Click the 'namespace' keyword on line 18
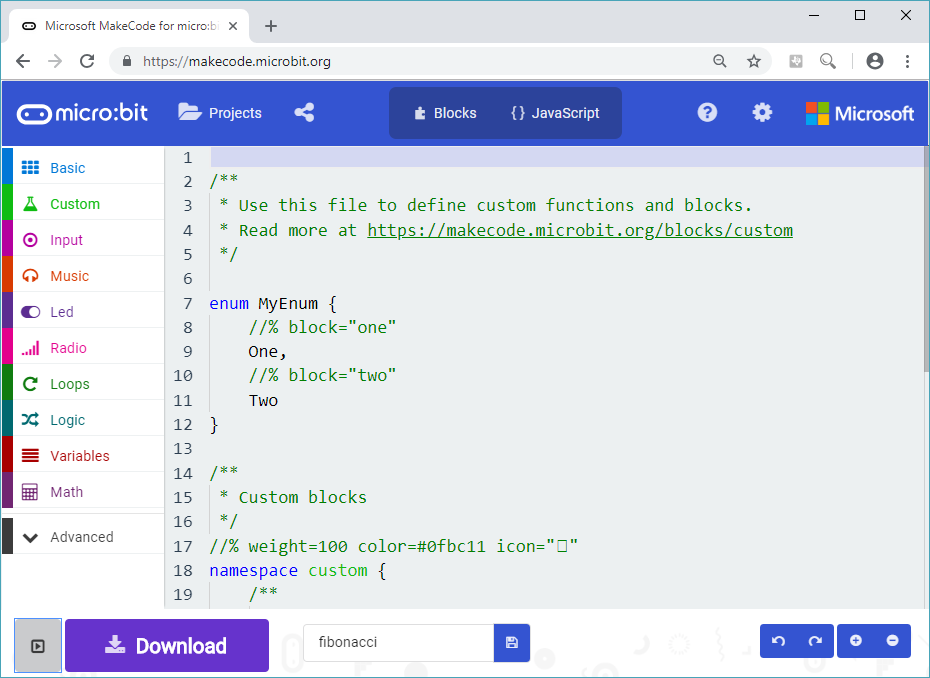The width and height of the screenshot is (930, 678). (x=253, y=571)
